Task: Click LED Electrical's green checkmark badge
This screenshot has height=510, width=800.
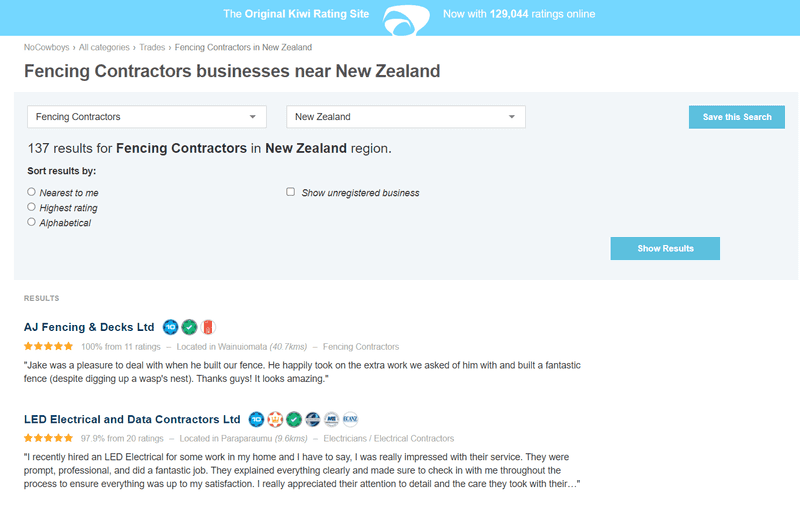Action: (294, 419)
